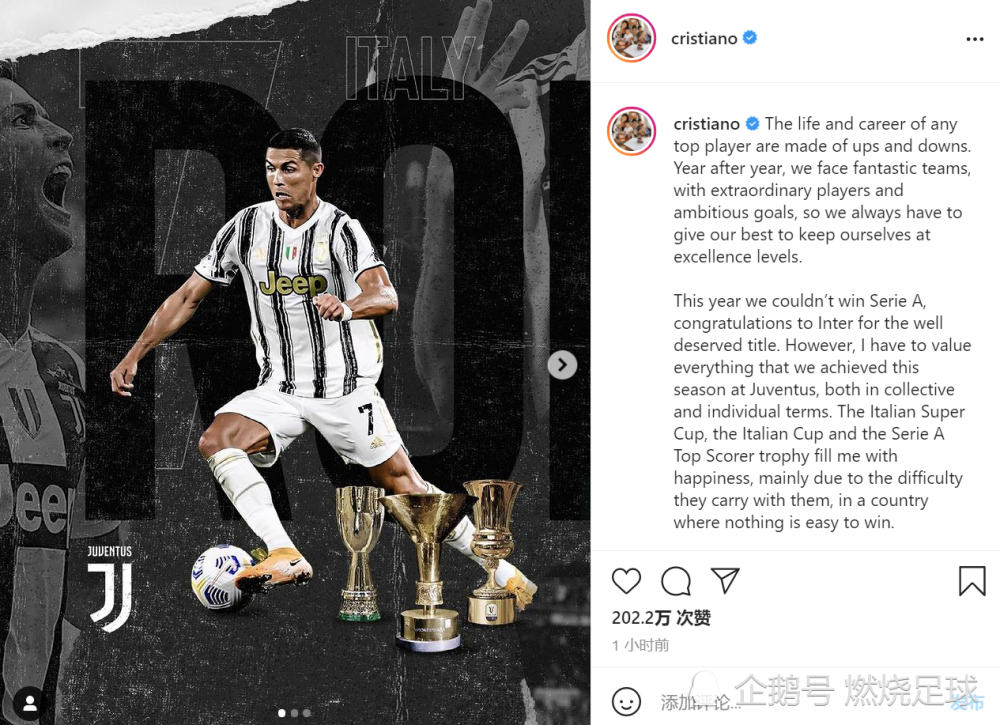Open more options three-dot menu
The height and width of the screenshot is (725, 1000).
(x=974, y=39)
